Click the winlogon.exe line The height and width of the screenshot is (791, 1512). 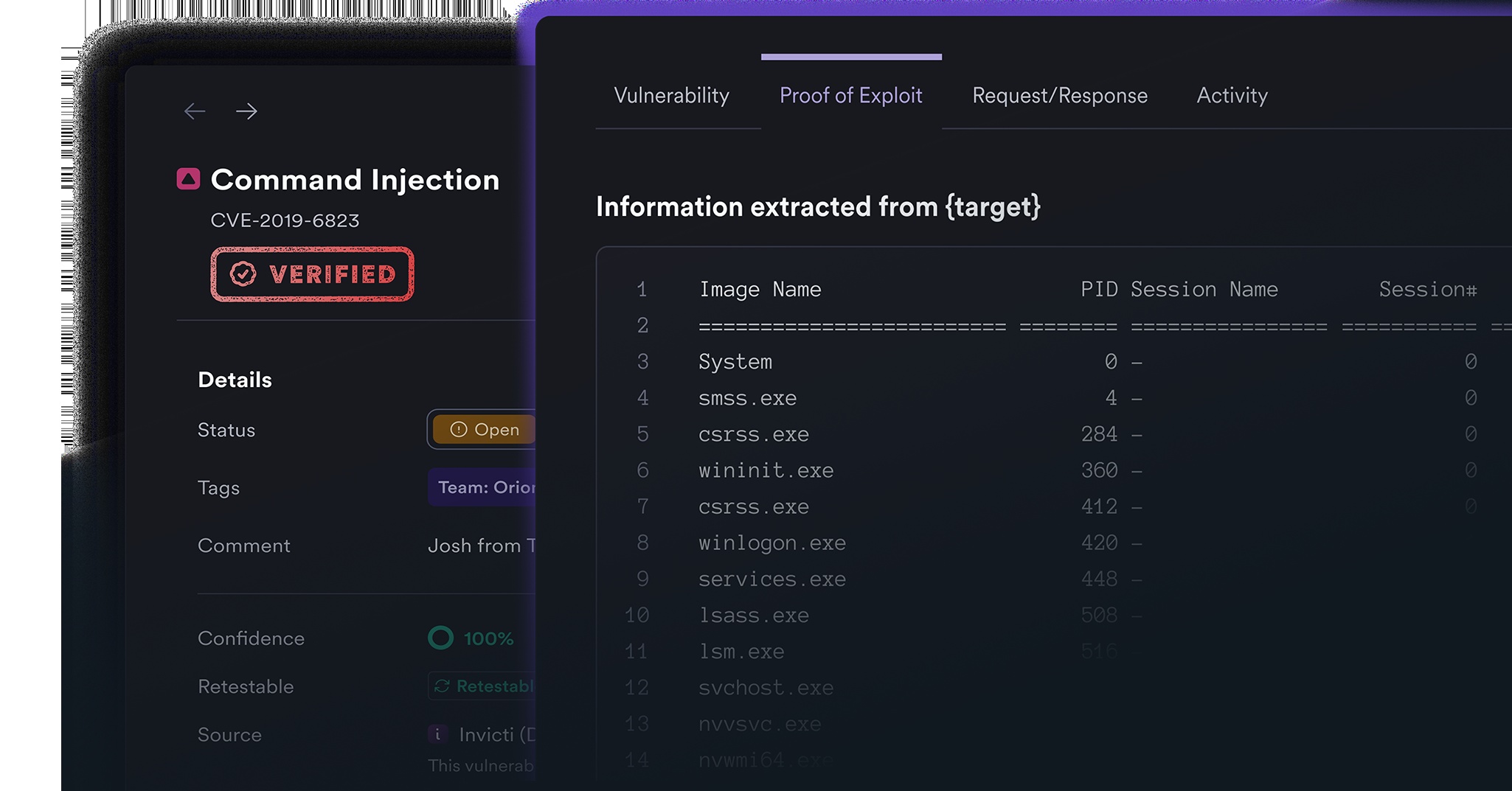click(772, 543)
